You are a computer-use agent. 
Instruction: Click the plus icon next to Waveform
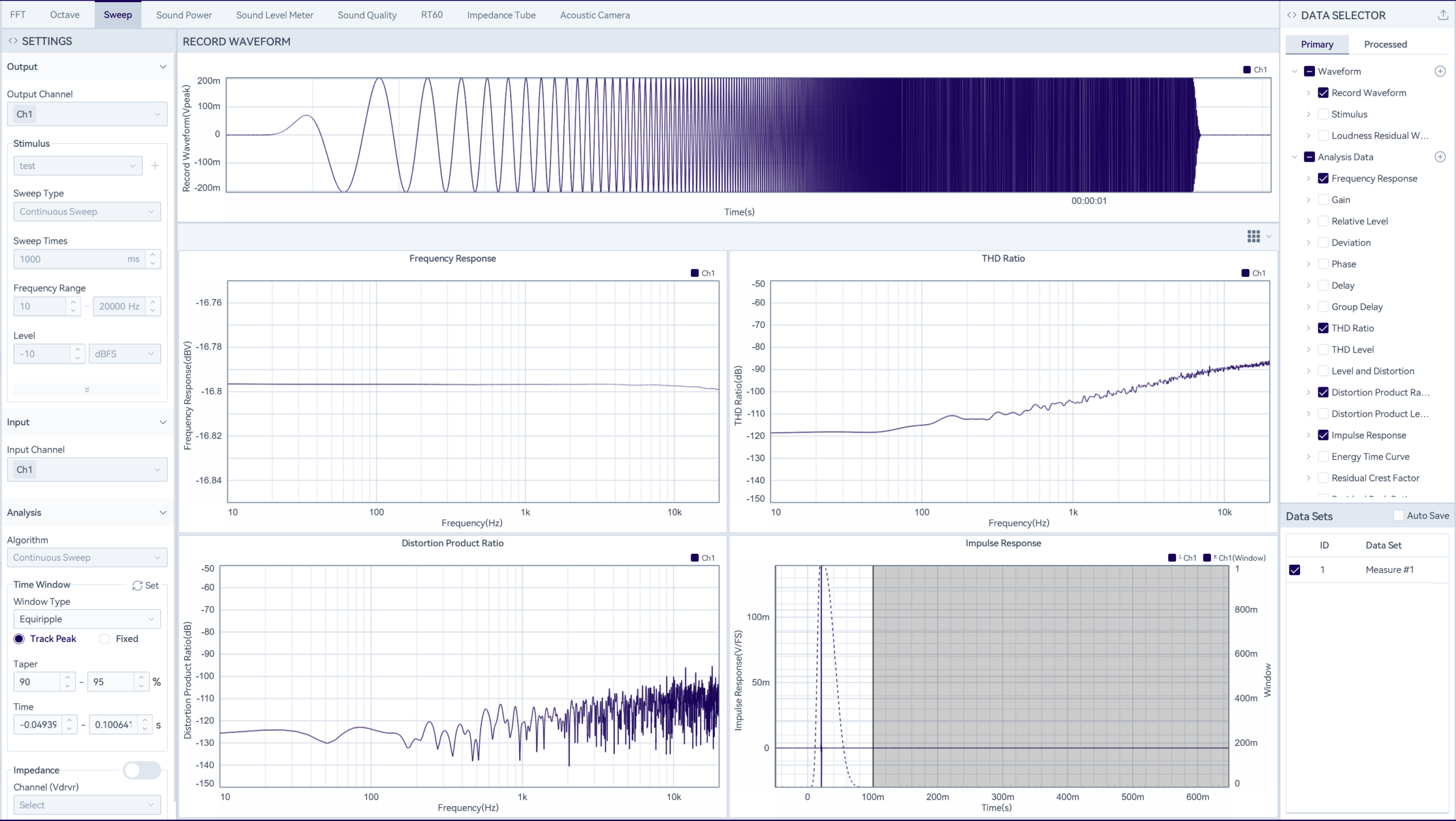pos(1440,71)
